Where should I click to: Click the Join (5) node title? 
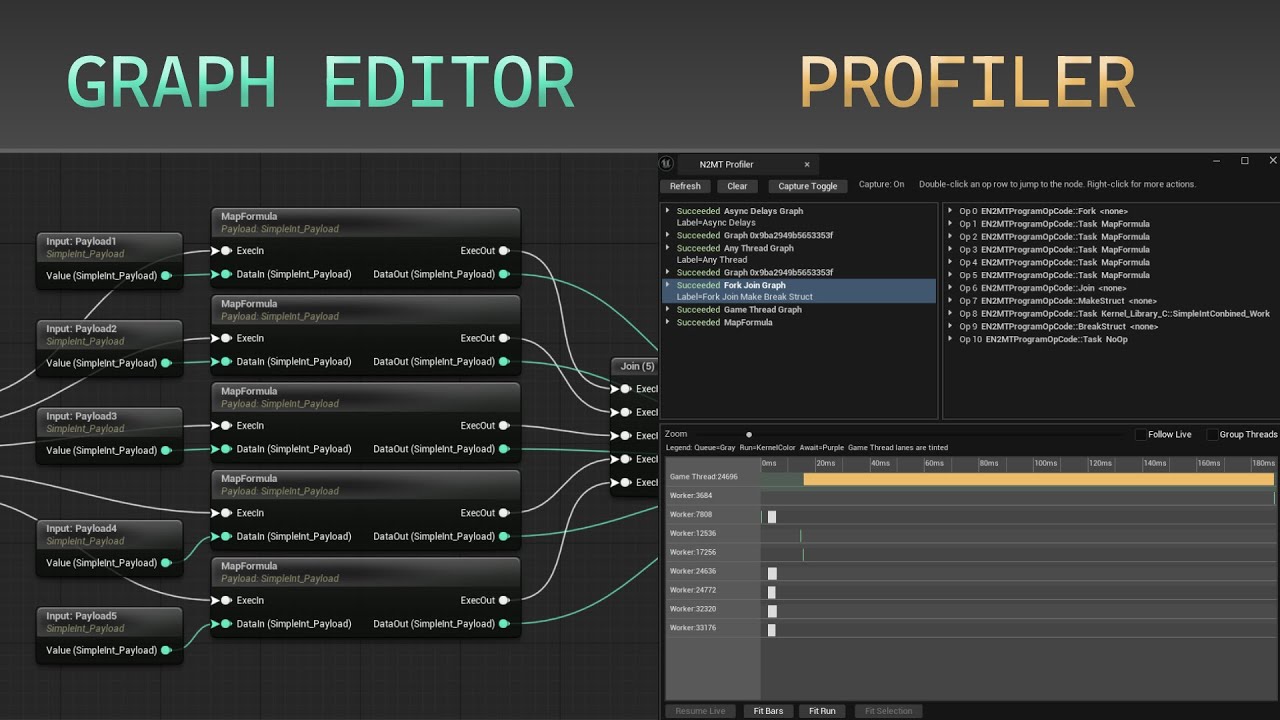pyautogui.click(x=637, y=366)
